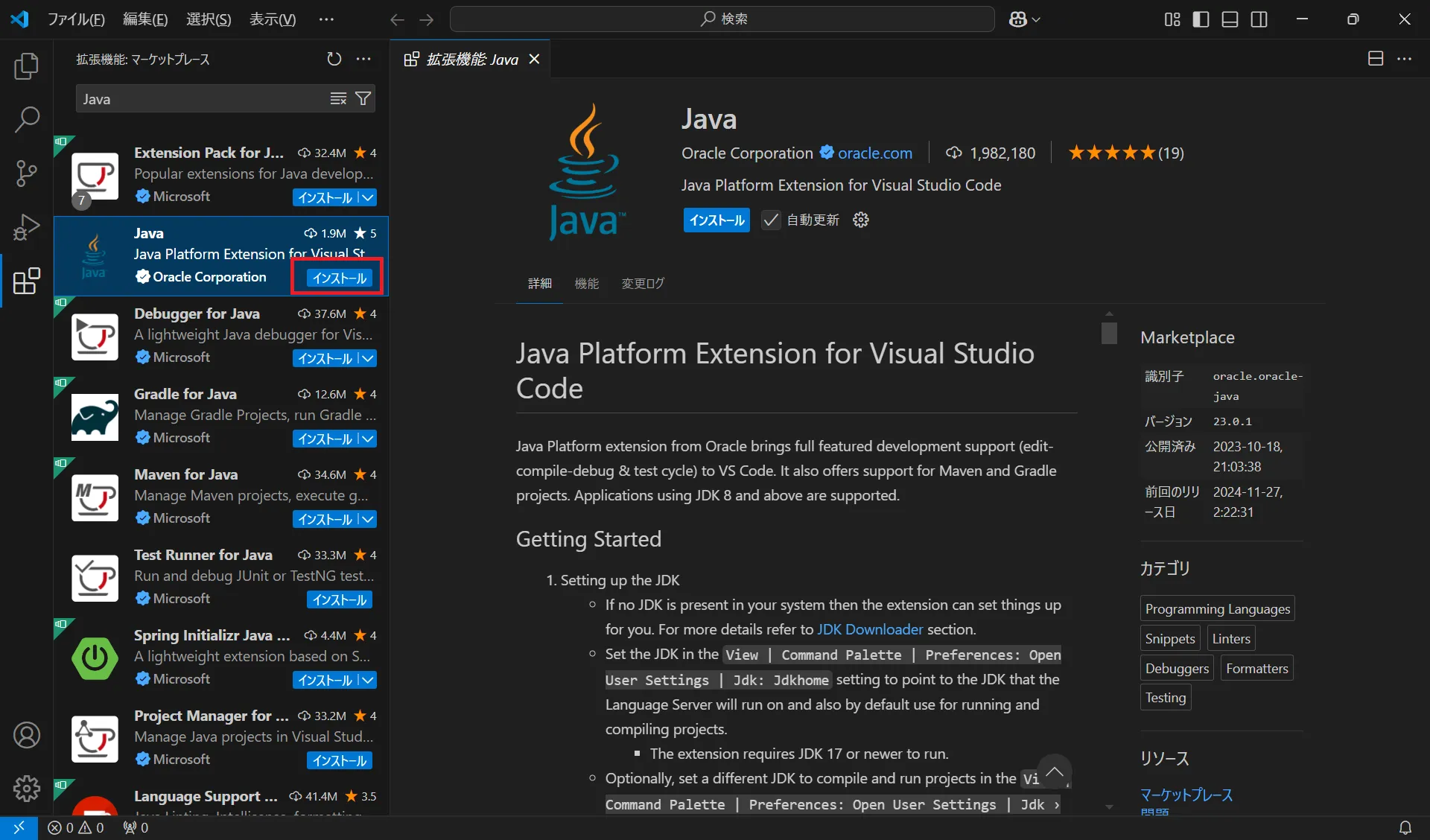Expand install options for Gradle for Java
This screenshot has width=1430, height=840.
[367, 439]
